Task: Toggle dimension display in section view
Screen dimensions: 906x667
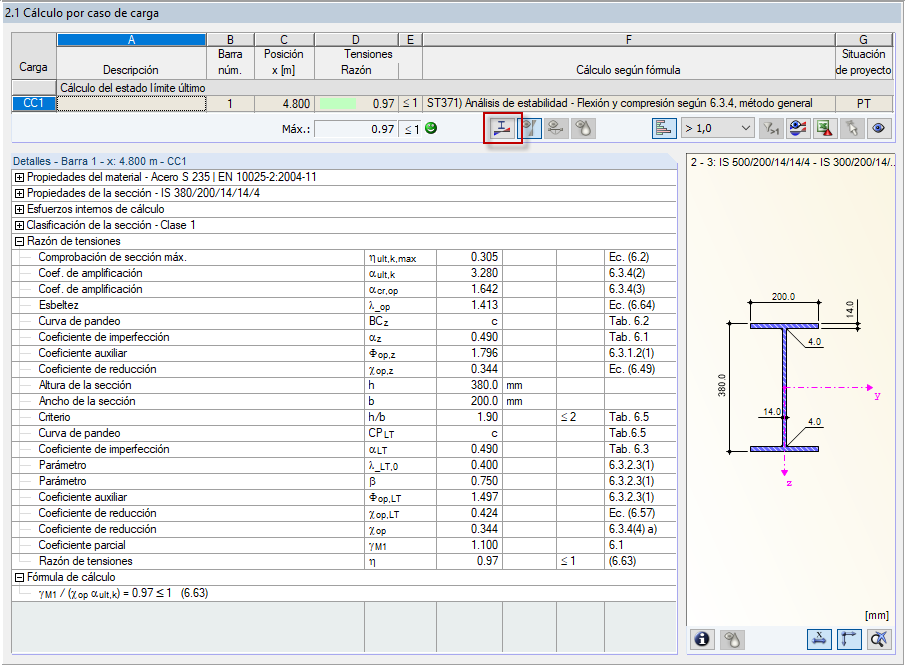Action: [x=820, y=640]
